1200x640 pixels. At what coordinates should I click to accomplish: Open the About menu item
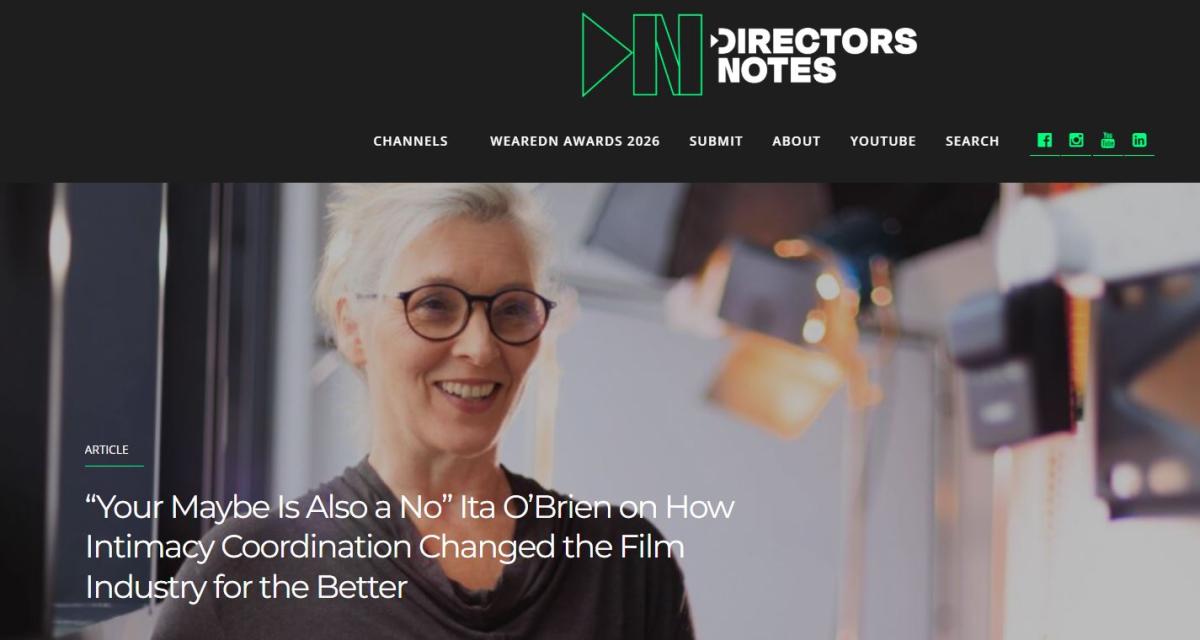[x=796, y=141]
